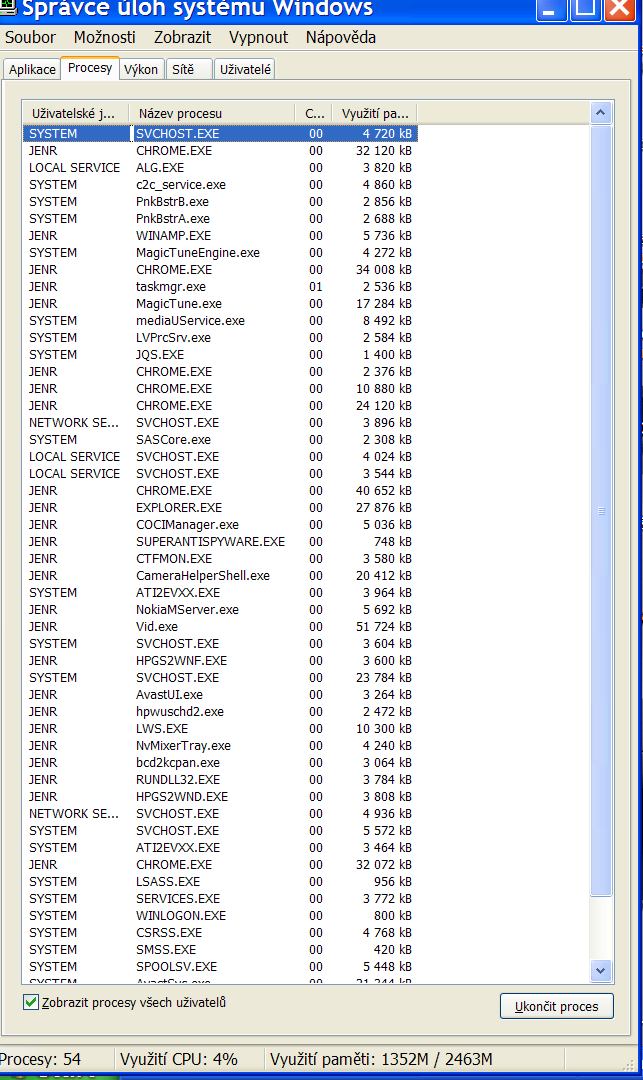Click the Procesy: 54 status field

tap(56, 1059)
